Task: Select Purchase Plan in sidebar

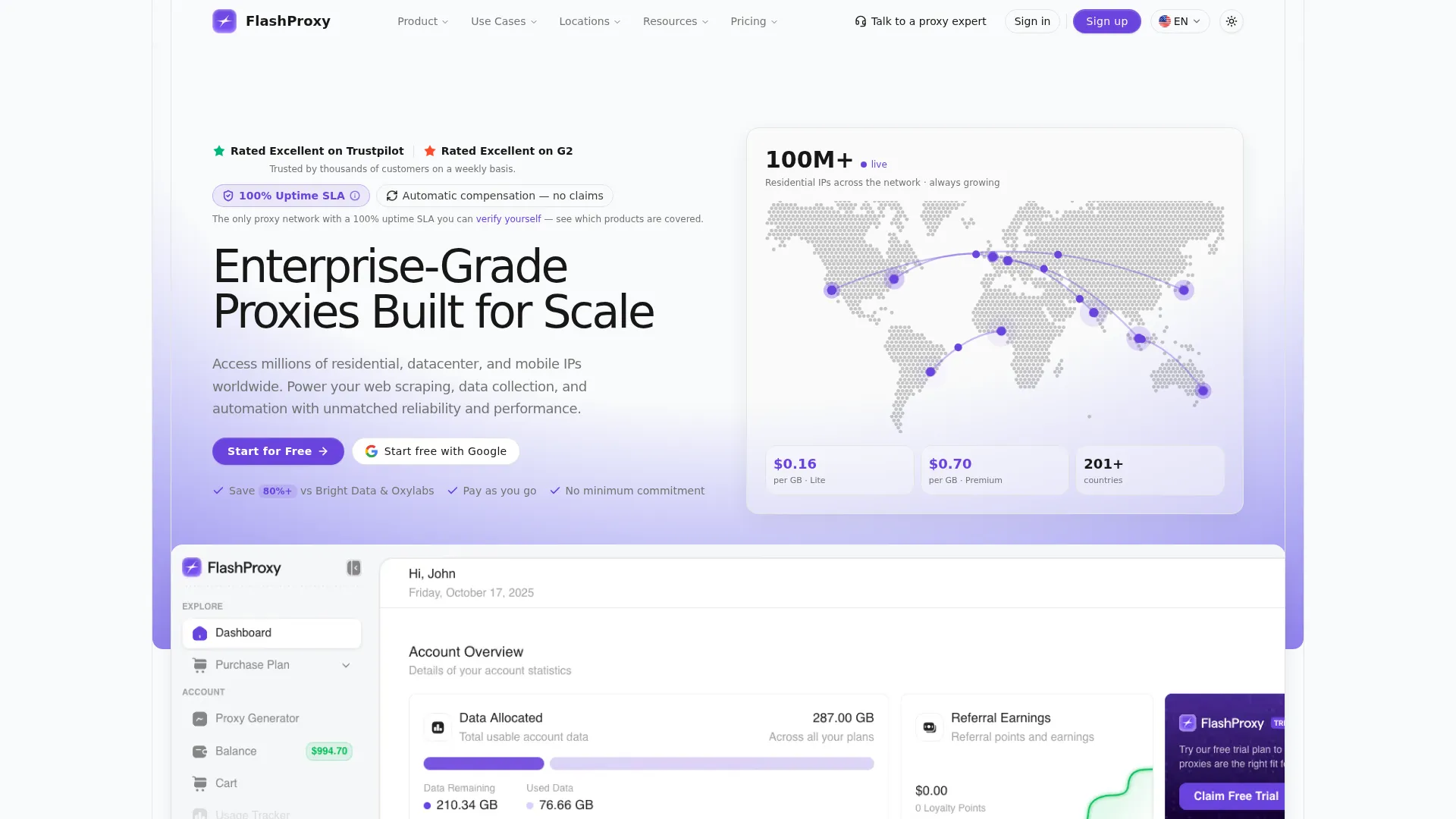Action: [271, 665]
